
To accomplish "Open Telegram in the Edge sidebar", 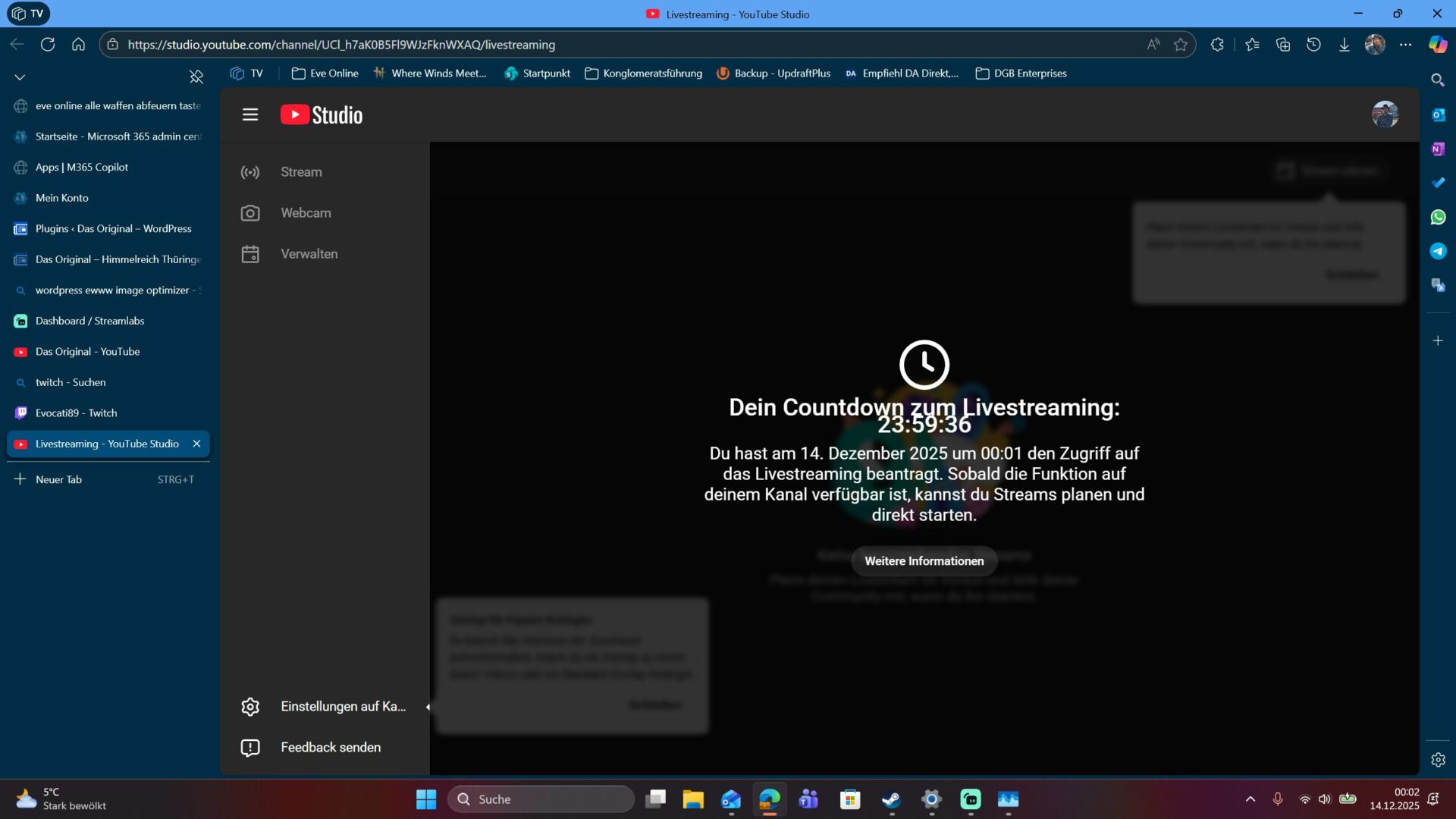I will [x=1438, y=251].
